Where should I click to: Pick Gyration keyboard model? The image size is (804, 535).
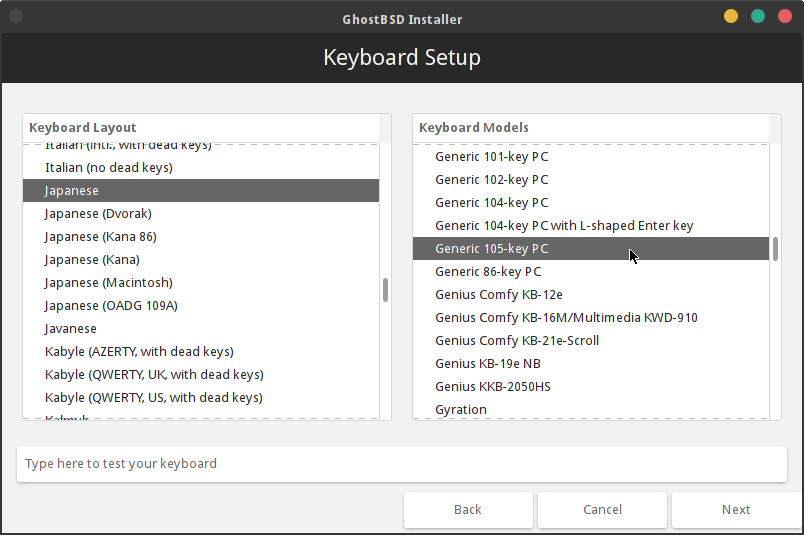(461, 410)
